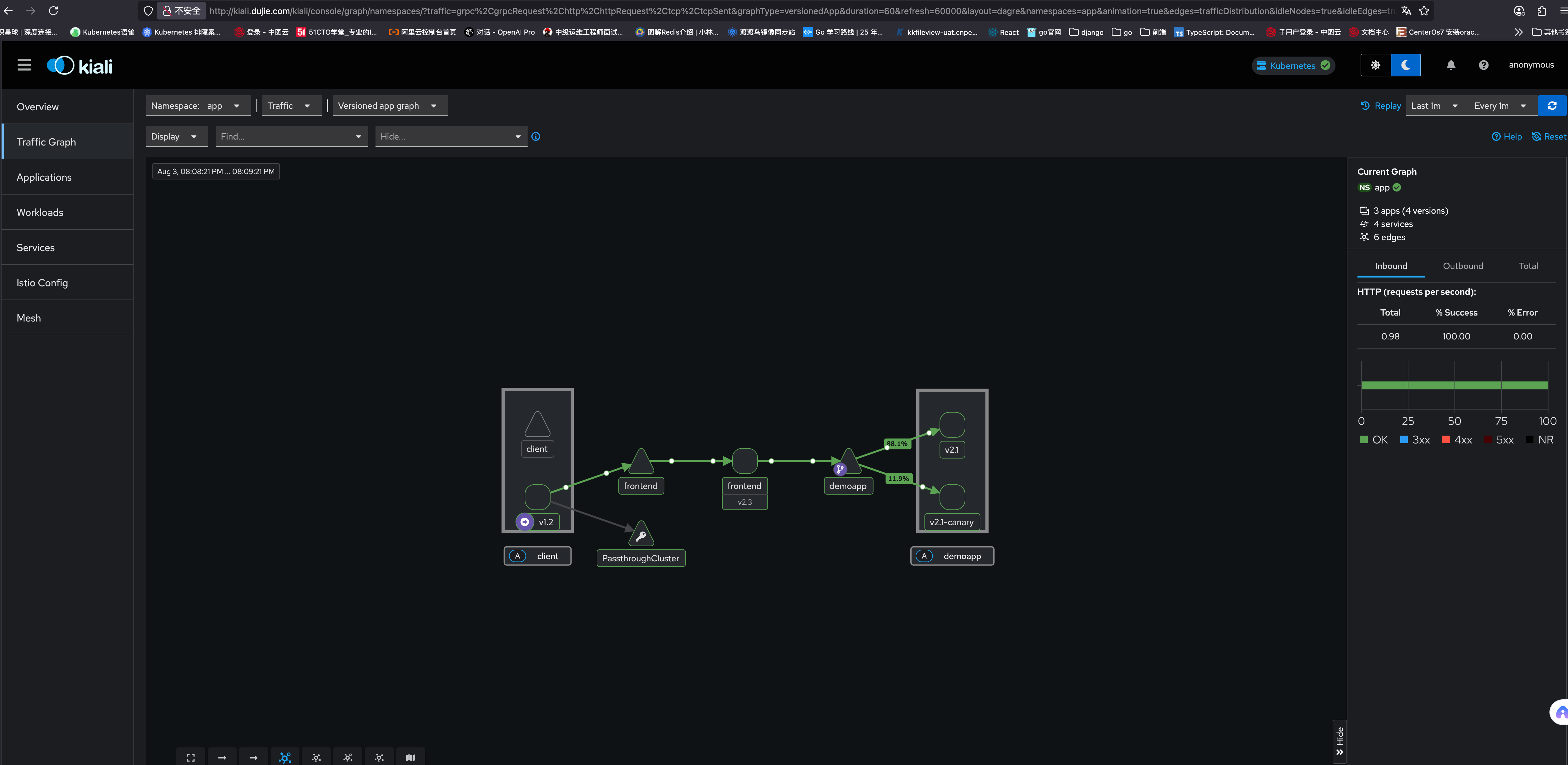
Task: Toggle the hamburger navigation menu
Action: point(24,65)
